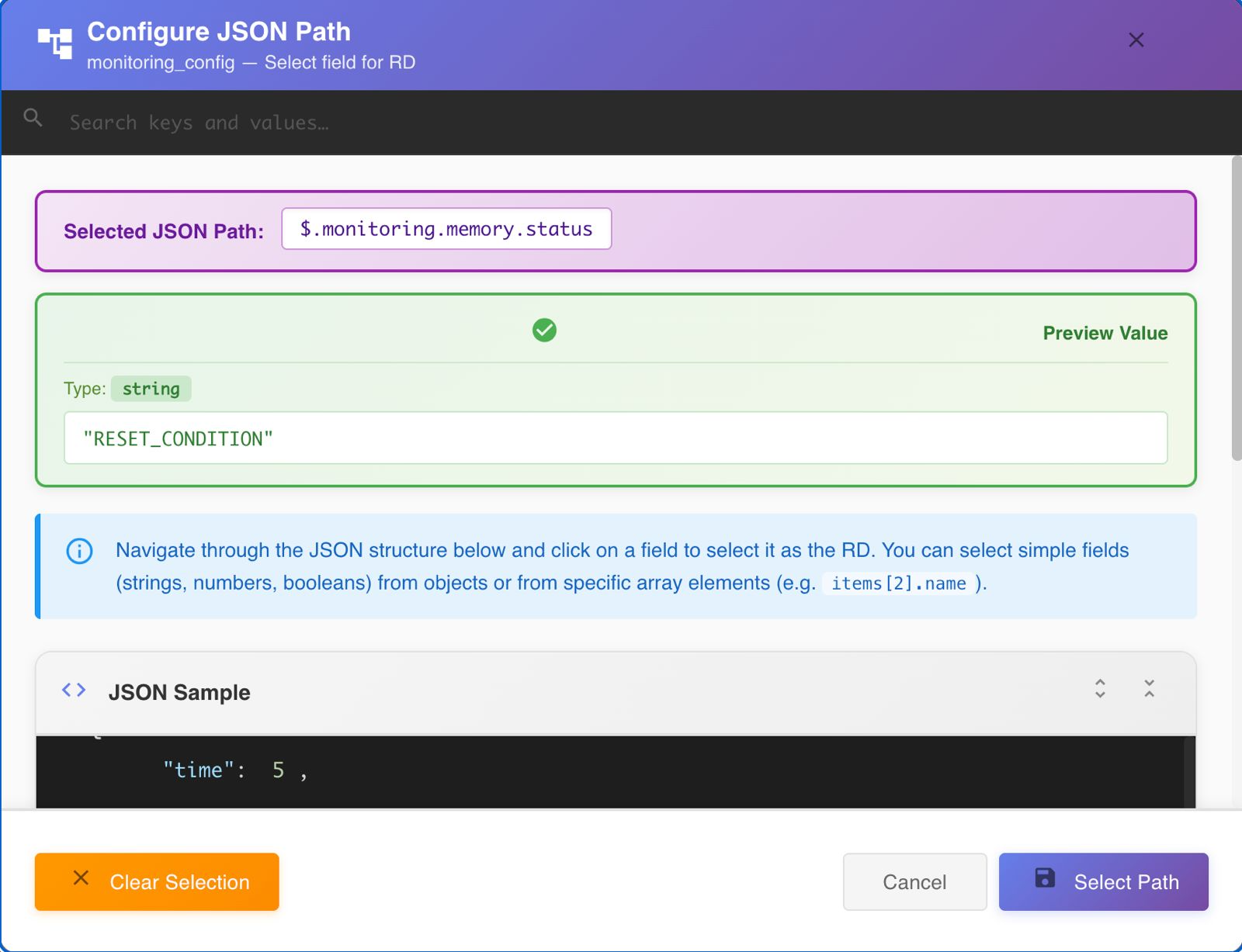Click the JSON code panel scrollbar
Image resolution: width=1242 pixels, height=952 pixels.
tap(1189, 772)
